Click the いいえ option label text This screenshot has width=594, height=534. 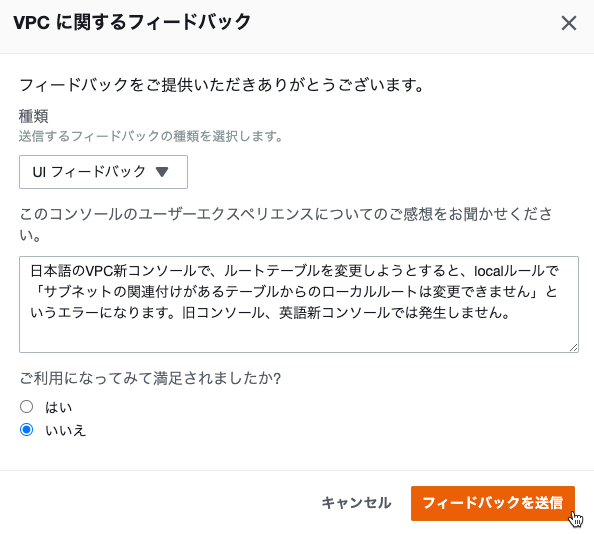pyautogui.click(x=66, y=430)
